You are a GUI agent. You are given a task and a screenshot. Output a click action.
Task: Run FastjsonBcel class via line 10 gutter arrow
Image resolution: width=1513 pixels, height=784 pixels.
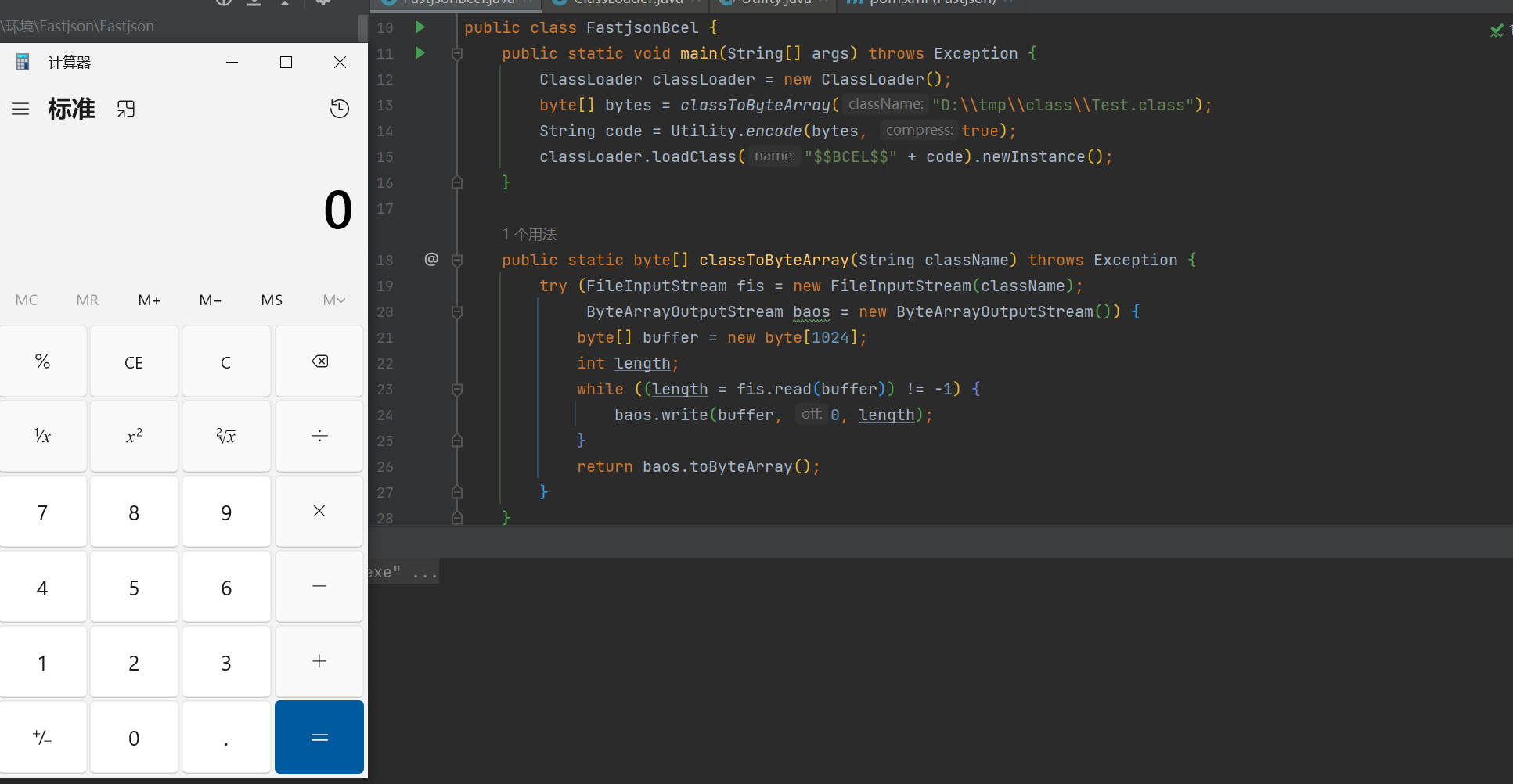[420, 27]
